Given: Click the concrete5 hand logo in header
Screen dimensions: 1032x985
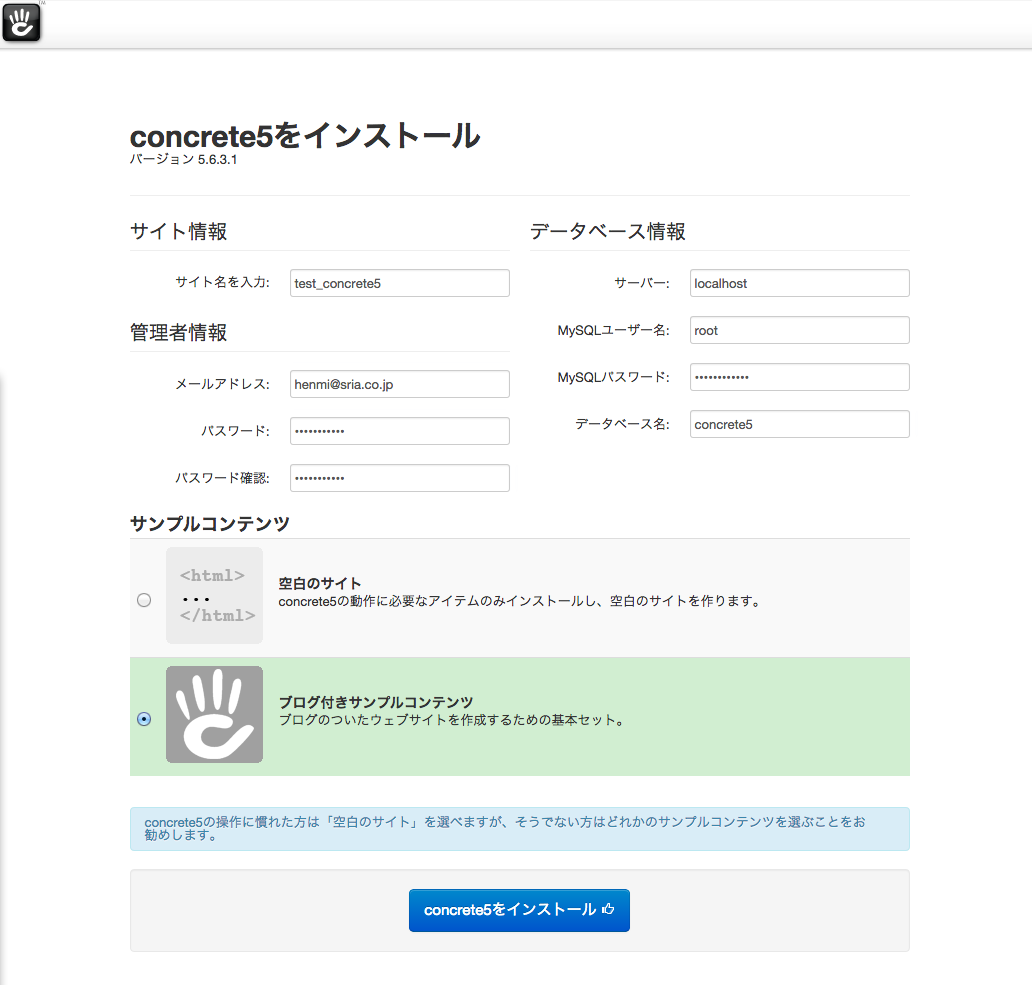Looking at the screenshot, I should coord(21,23).
